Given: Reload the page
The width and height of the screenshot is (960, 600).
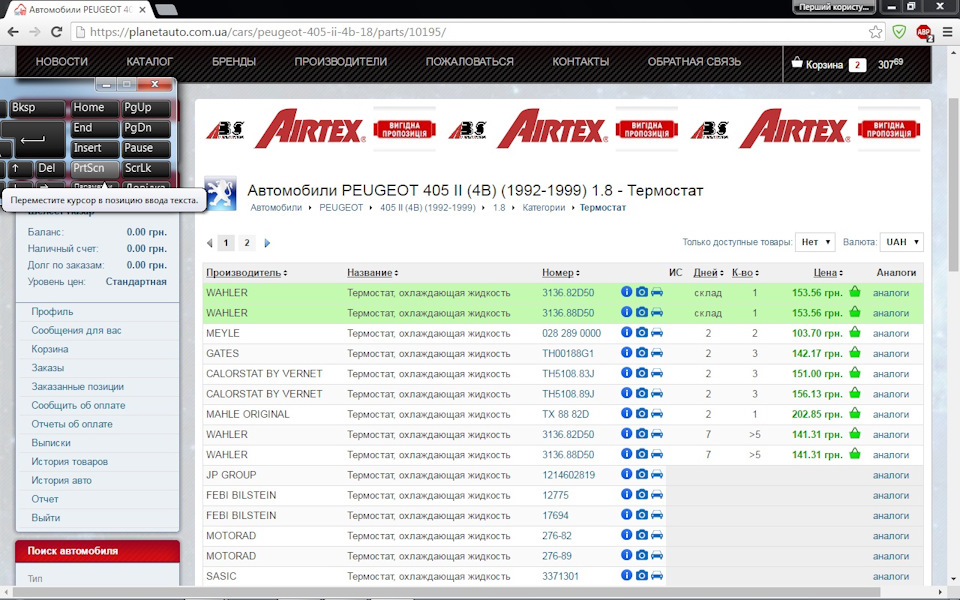Looking at the screenshot, I should [56, 32].
